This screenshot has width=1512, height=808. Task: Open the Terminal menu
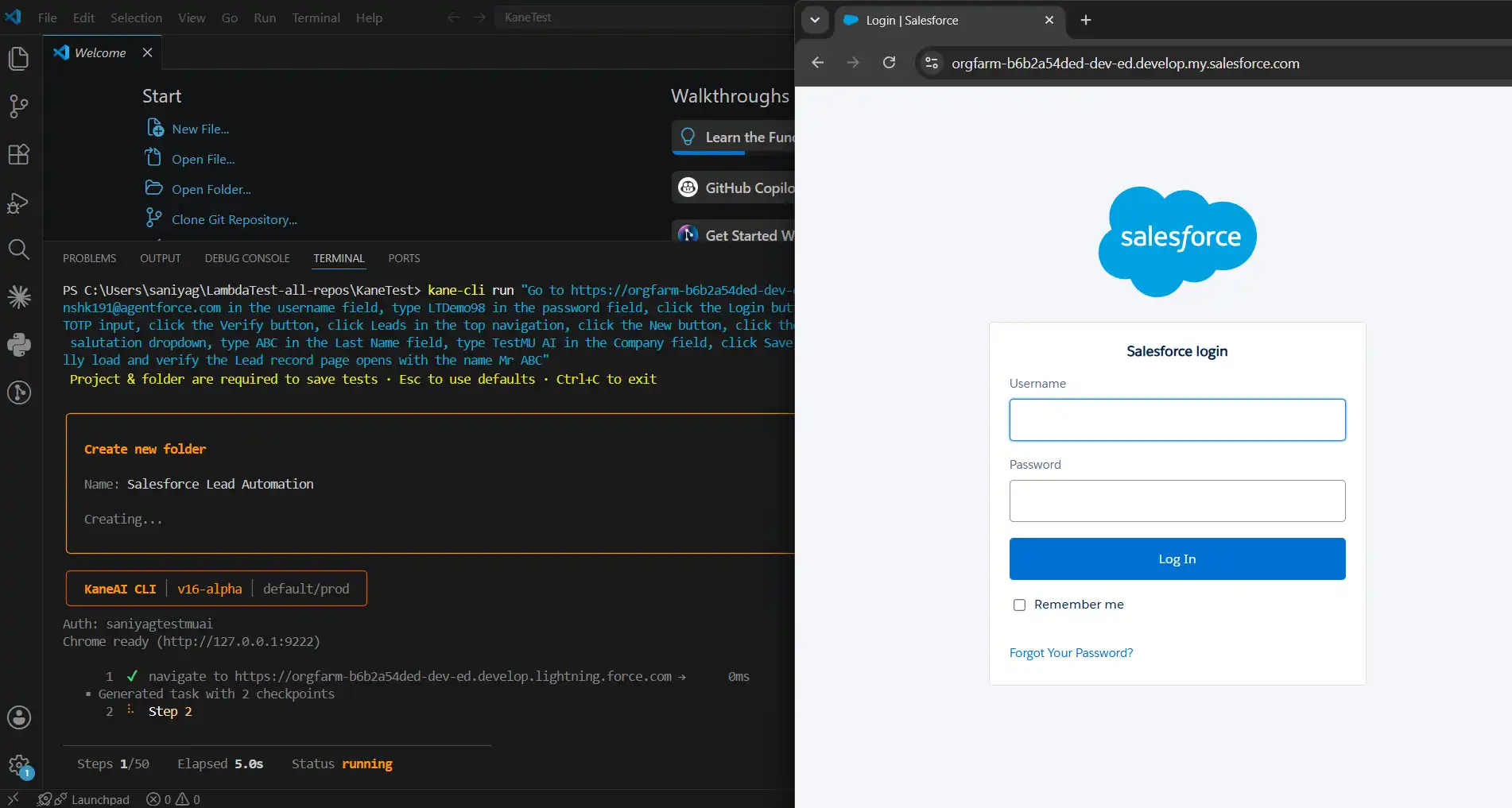click(316, 17)
